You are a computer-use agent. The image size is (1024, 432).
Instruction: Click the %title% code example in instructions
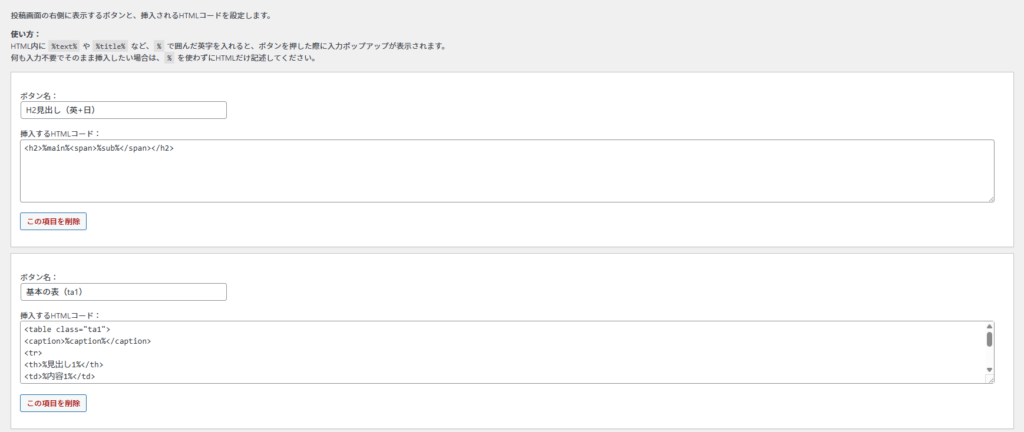[x=110, y=47]
